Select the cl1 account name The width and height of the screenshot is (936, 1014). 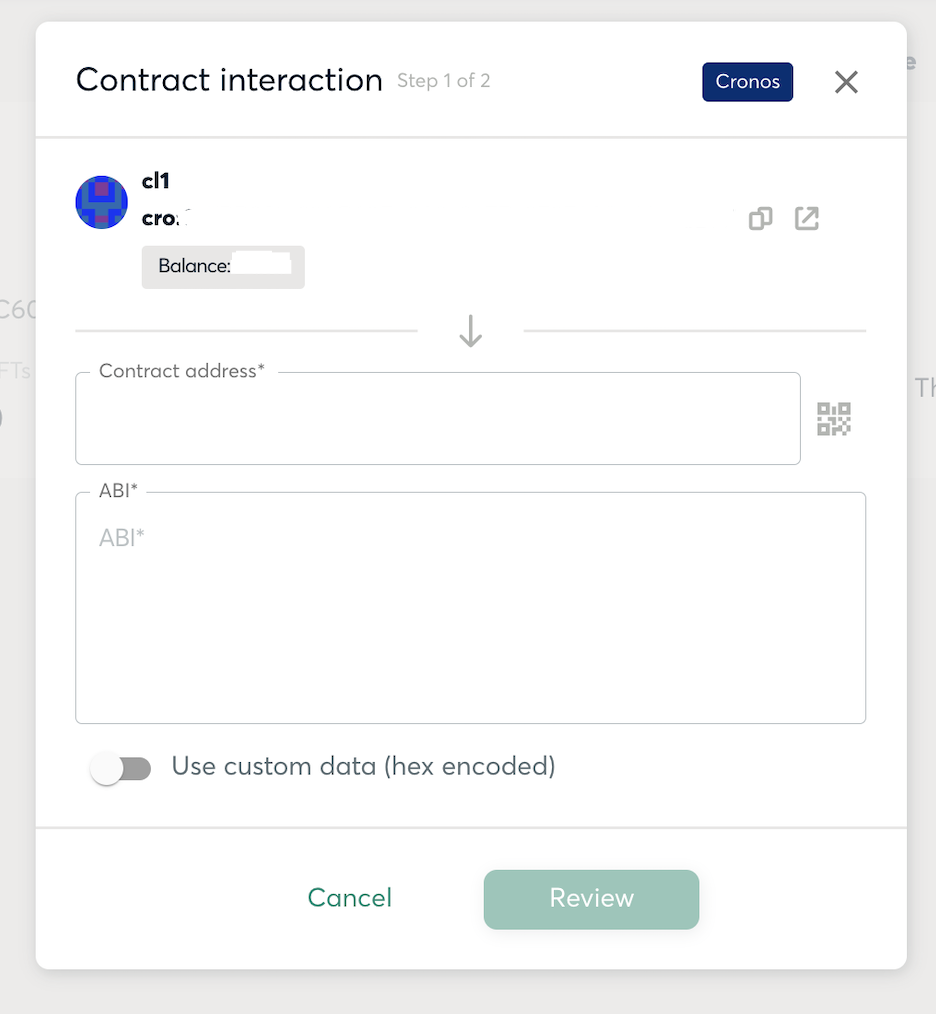[156, 181]
